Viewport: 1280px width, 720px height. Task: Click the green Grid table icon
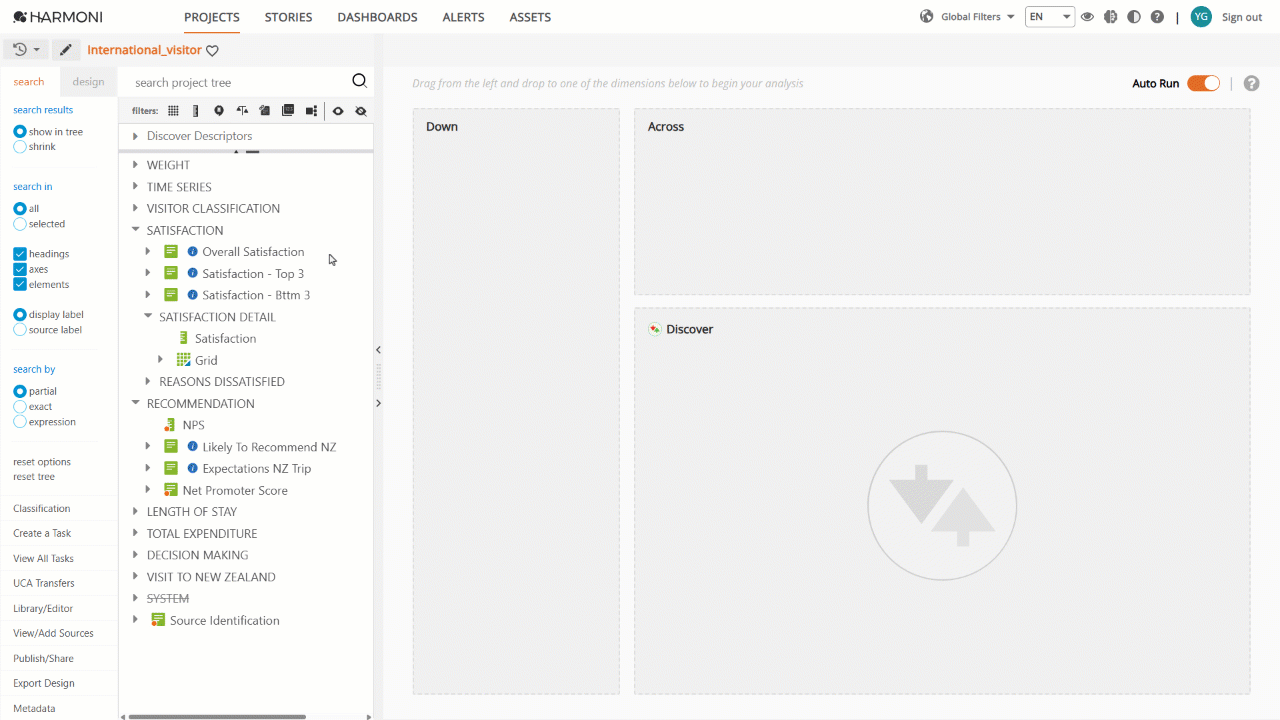(x=183, y=360)
